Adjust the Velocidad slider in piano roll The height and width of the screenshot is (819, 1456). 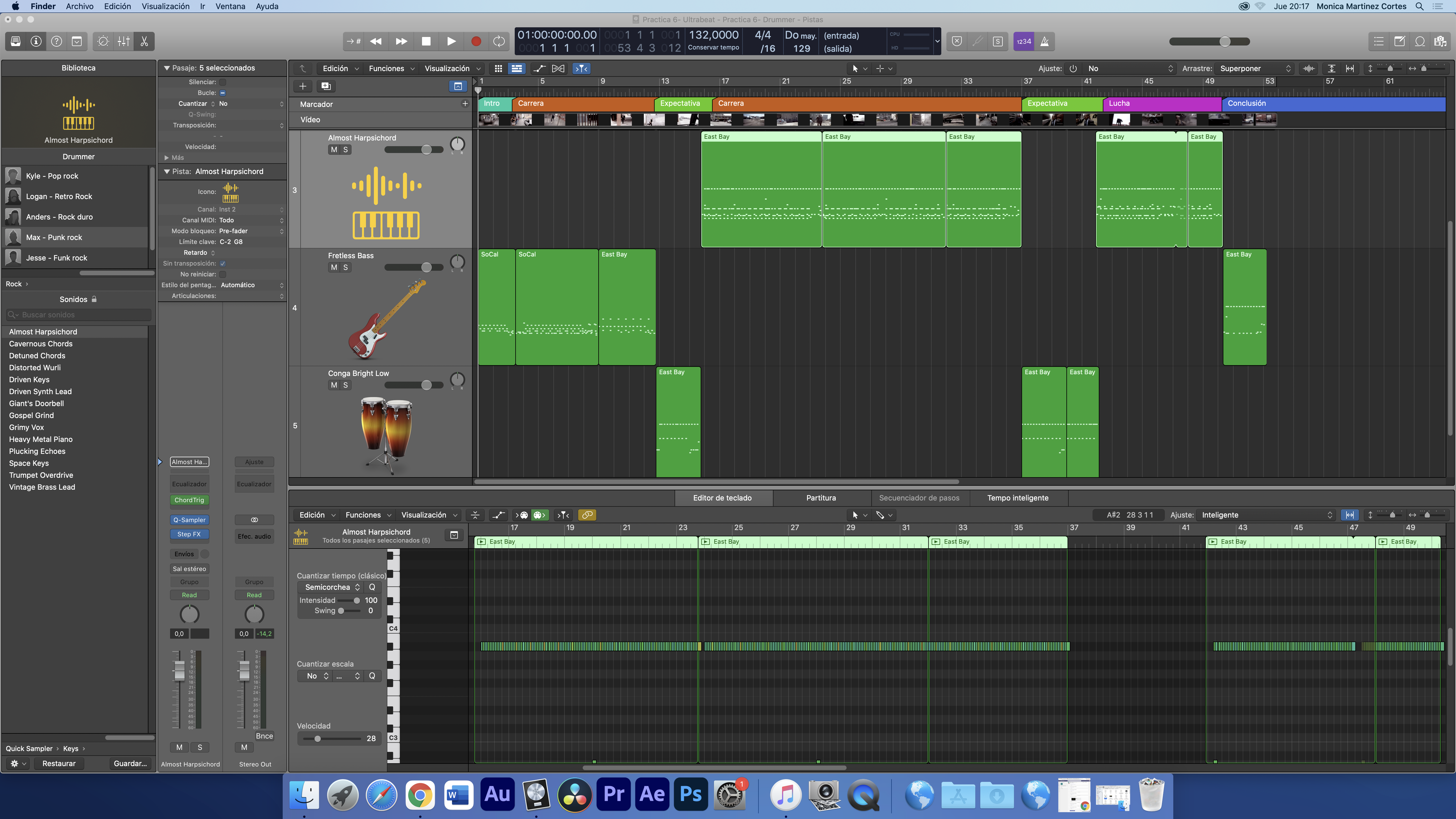(x=318, y=738)
